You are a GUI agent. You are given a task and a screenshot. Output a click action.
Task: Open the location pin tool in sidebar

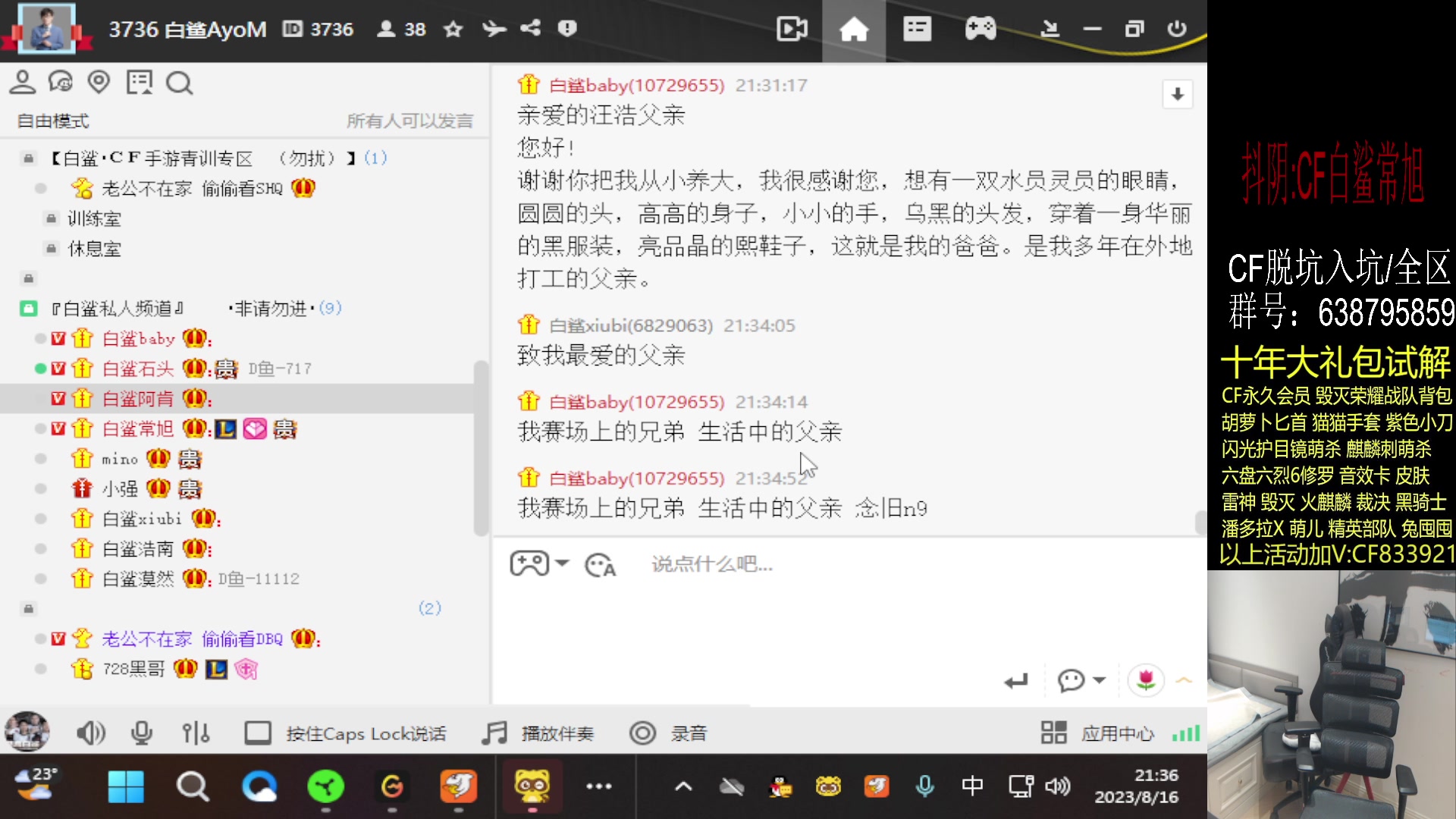click(99, 82)
